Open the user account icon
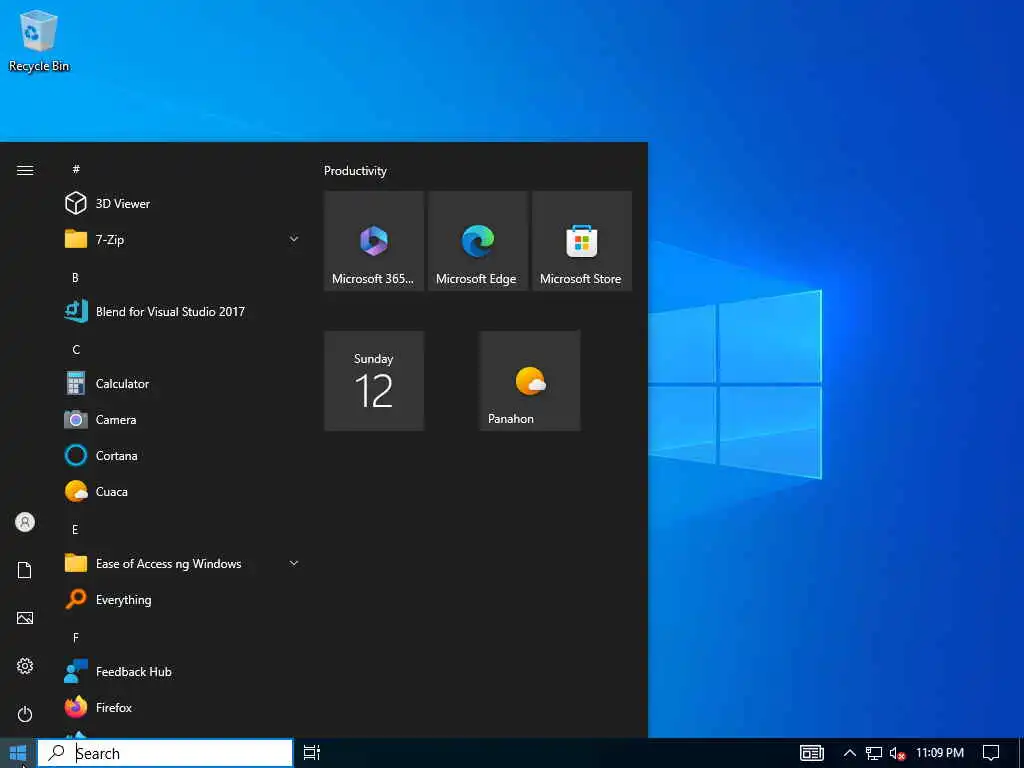The image size is (1024, 768). [25, 522]
